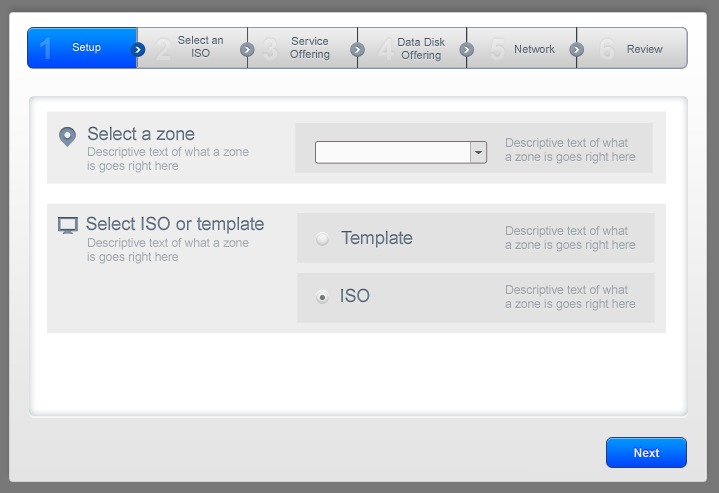Screen dimensions: 719x493
Task: Click the arrow icon after Select an ISO step
Action: click(247, 49)
